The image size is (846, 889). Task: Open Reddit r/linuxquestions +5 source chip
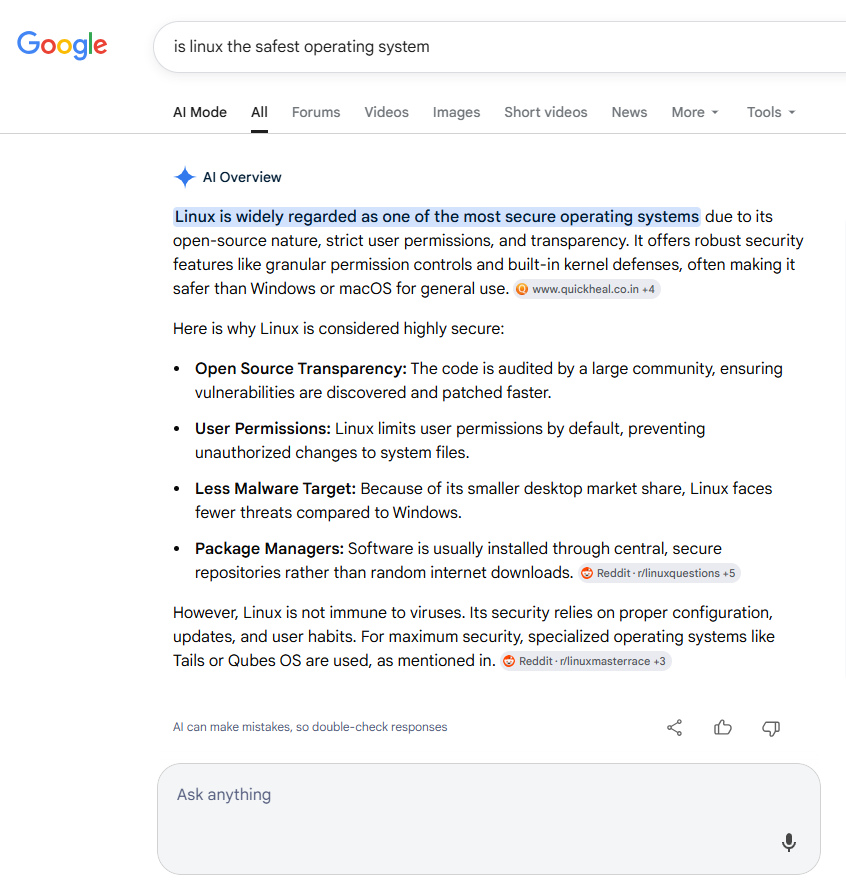tap(659, 573)
